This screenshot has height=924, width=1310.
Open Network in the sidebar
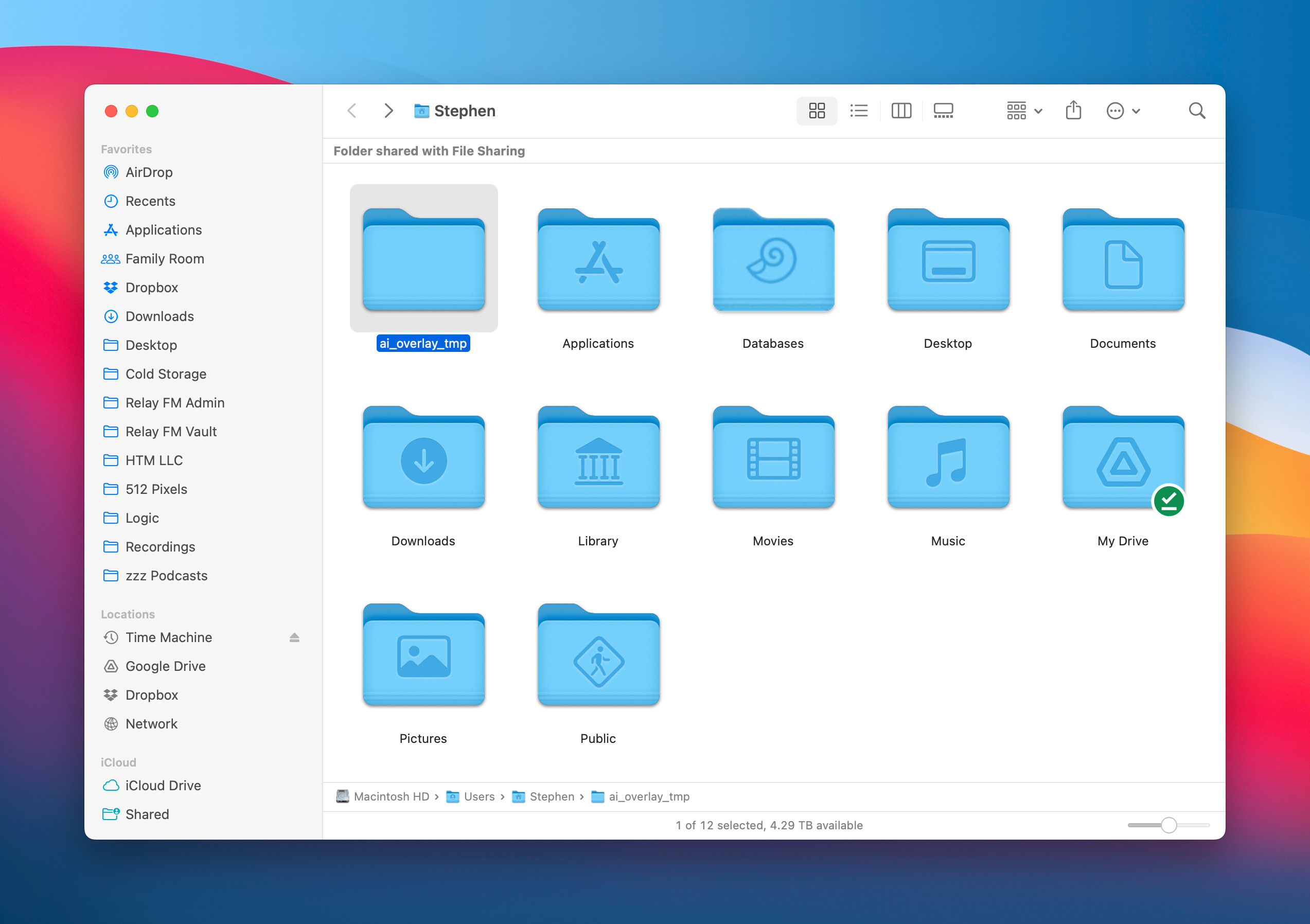[x=203, y=724]
